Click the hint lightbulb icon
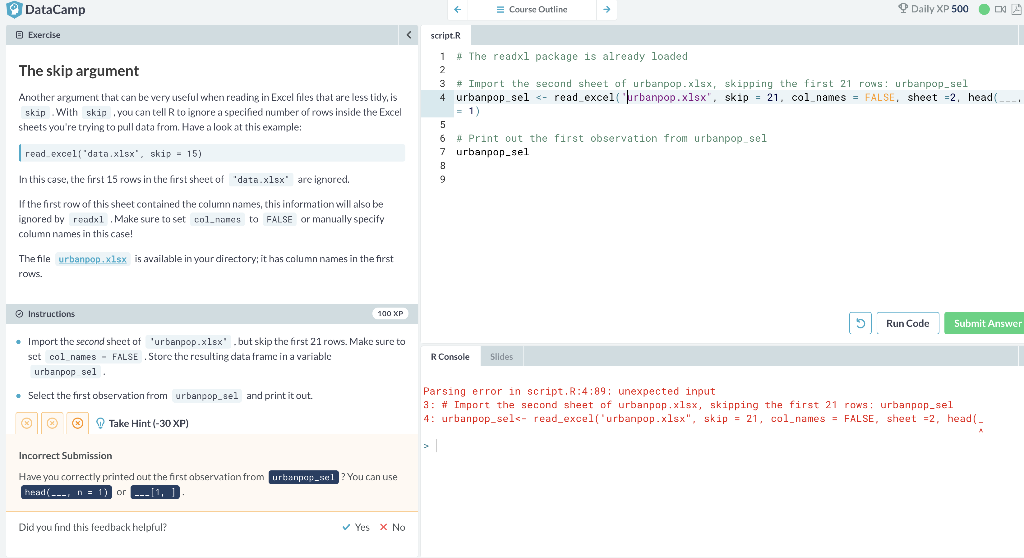Image resolution: width=1024 pixels, height=558 pixels. [x=101, y=423]
